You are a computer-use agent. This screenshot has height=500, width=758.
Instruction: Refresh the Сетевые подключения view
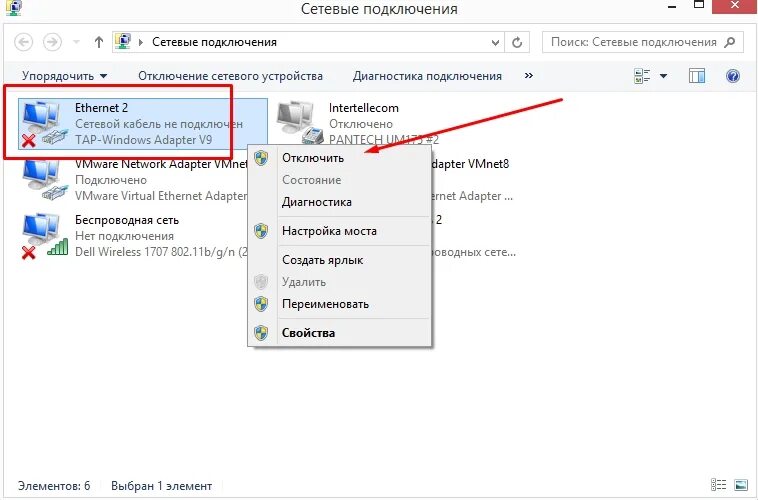pyautogui.click(x=517, y=43)
